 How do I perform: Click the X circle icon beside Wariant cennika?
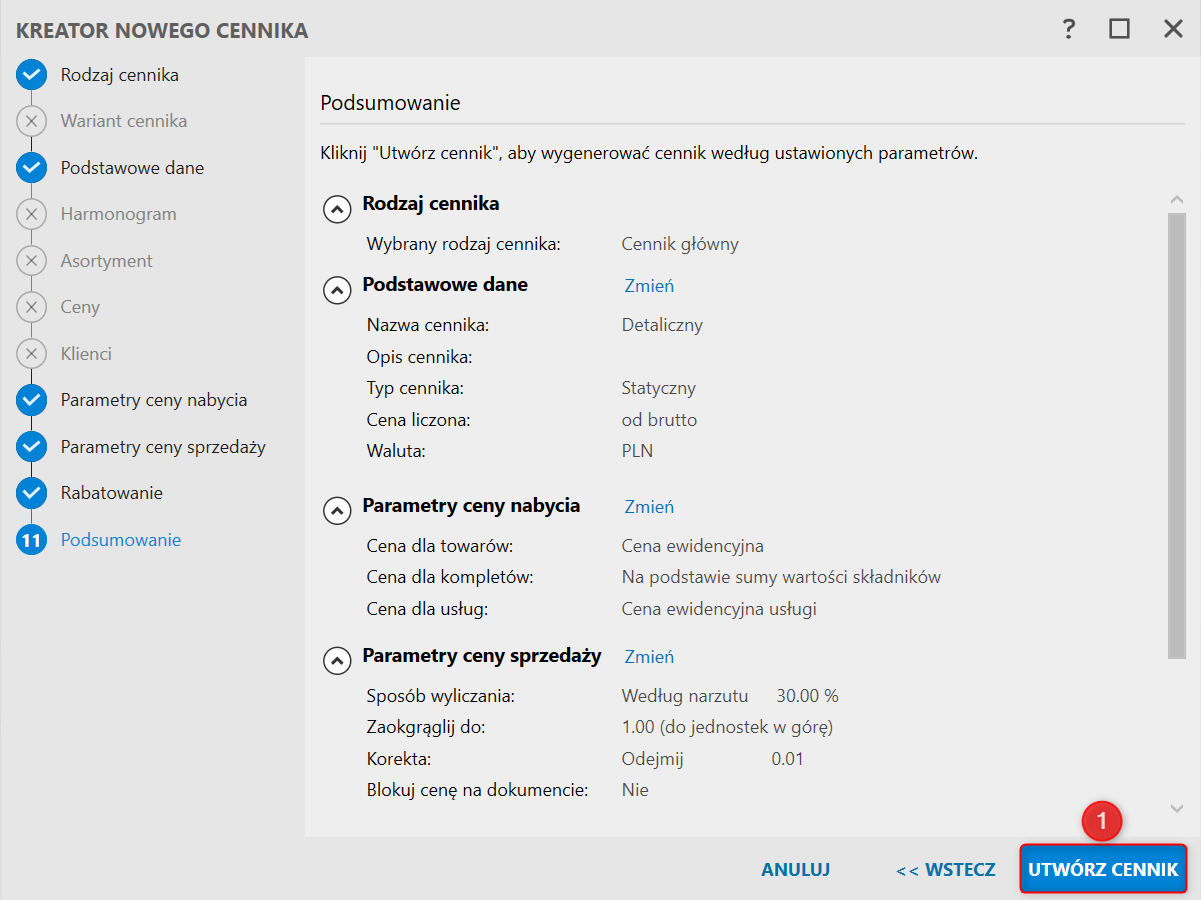point(32,121)
